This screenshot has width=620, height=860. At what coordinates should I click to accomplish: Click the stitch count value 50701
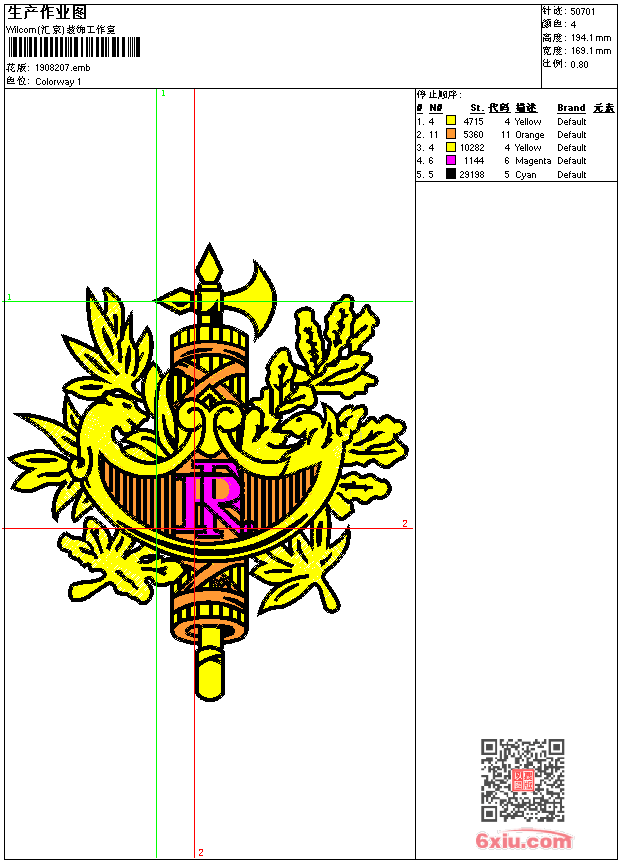[583, 12]
